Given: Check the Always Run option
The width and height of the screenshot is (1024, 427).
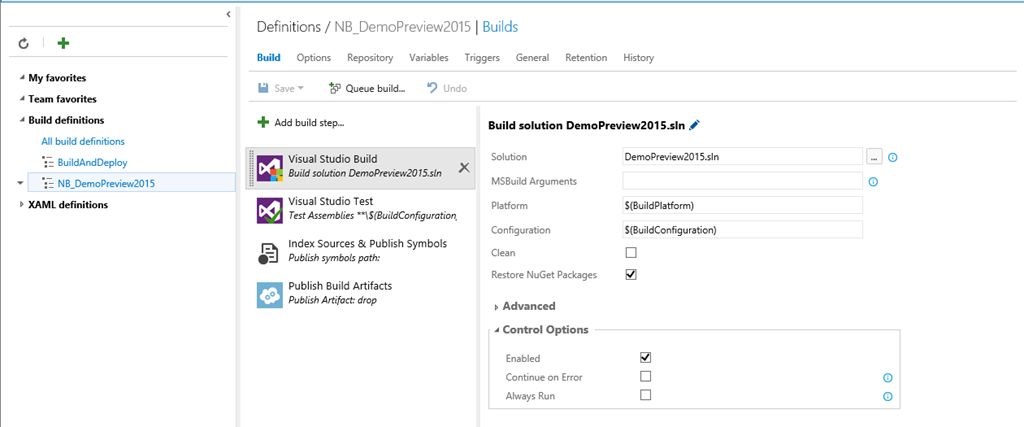Looking at the screenshot, I should (646, 395).
